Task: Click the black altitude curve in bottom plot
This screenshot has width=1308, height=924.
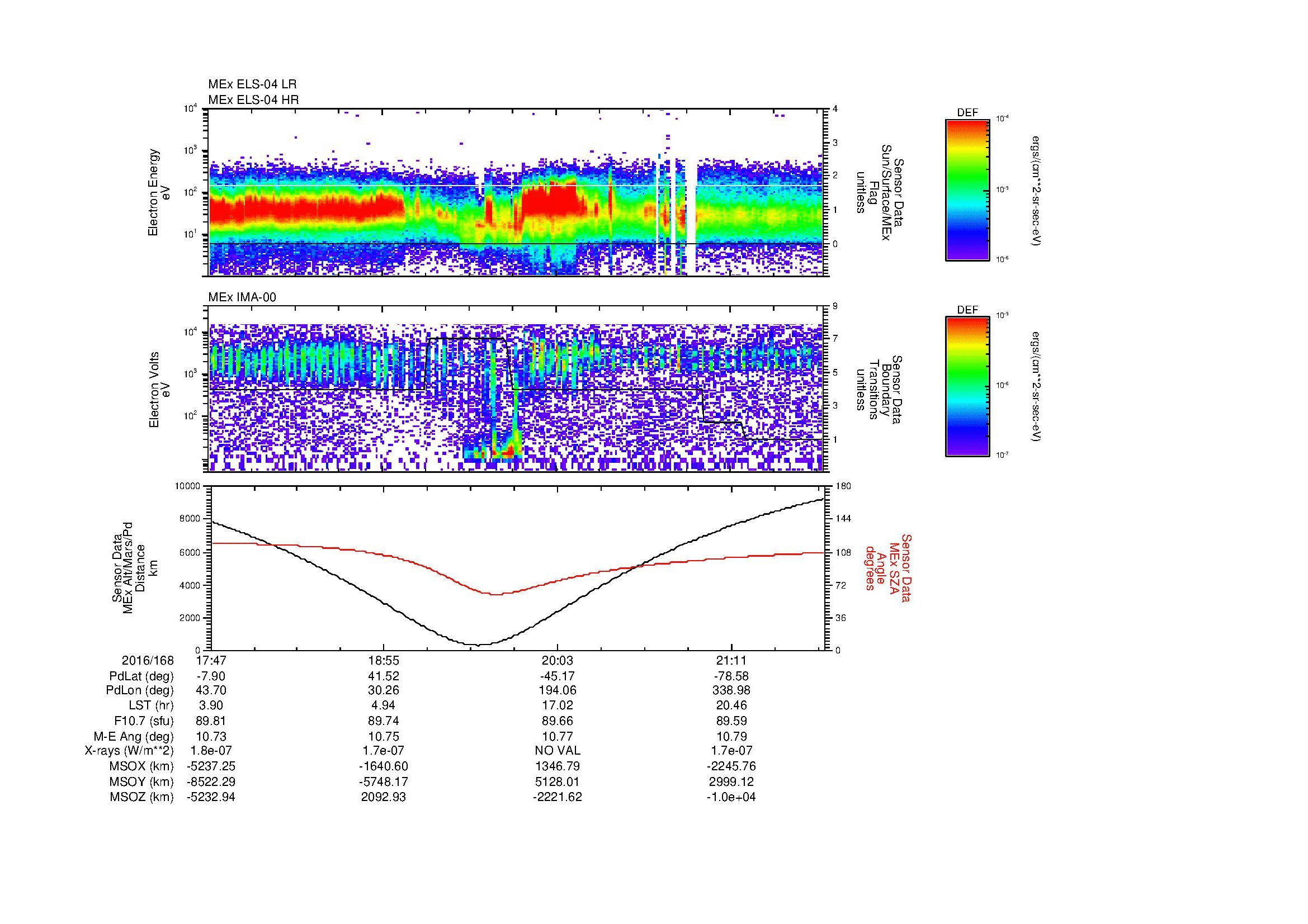Action: coord(517,572)
